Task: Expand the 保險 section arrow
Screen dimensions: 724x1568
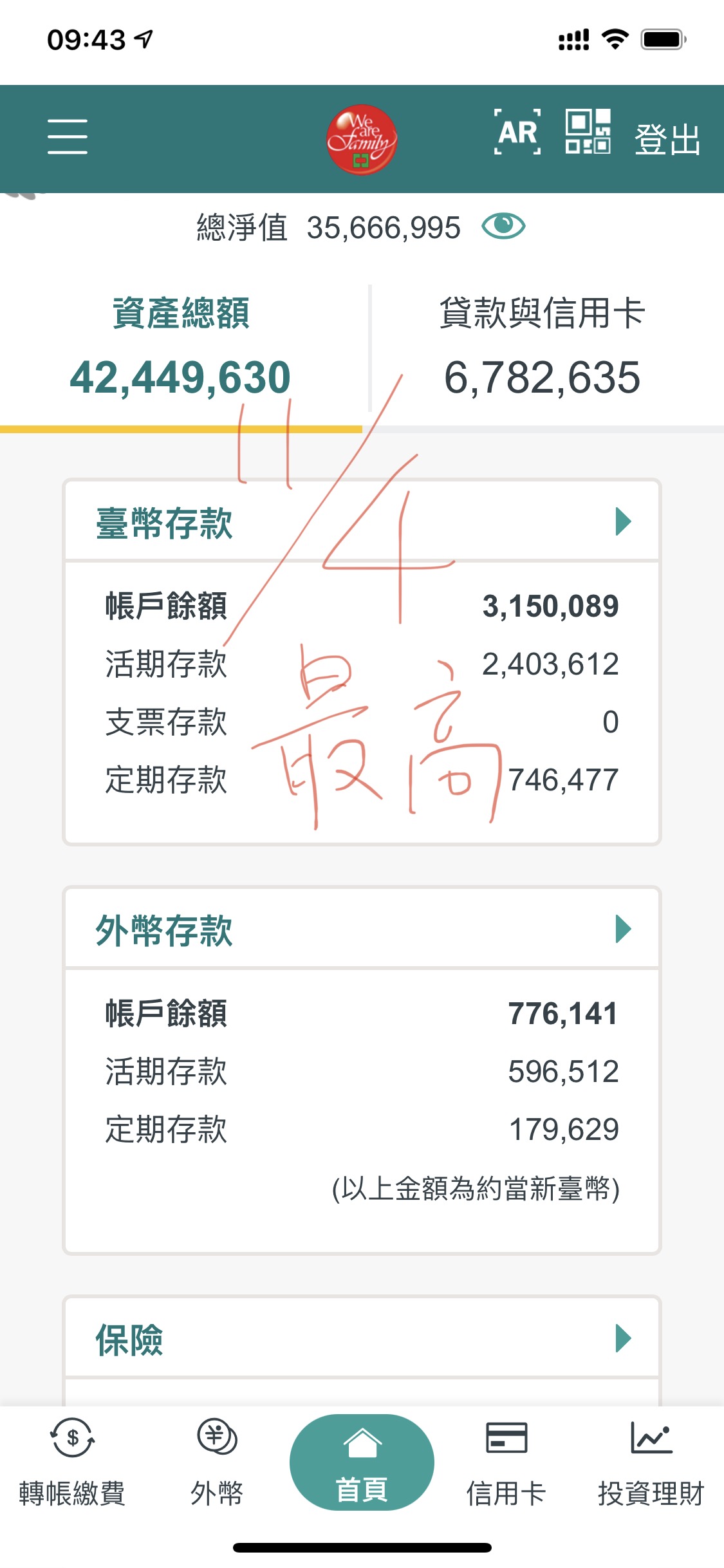Action: [623, 1338]
